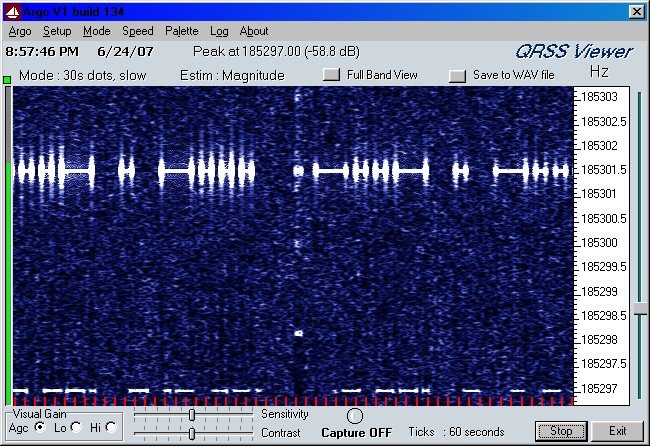
Task: Click the Exit button
Action: point(617,431)
